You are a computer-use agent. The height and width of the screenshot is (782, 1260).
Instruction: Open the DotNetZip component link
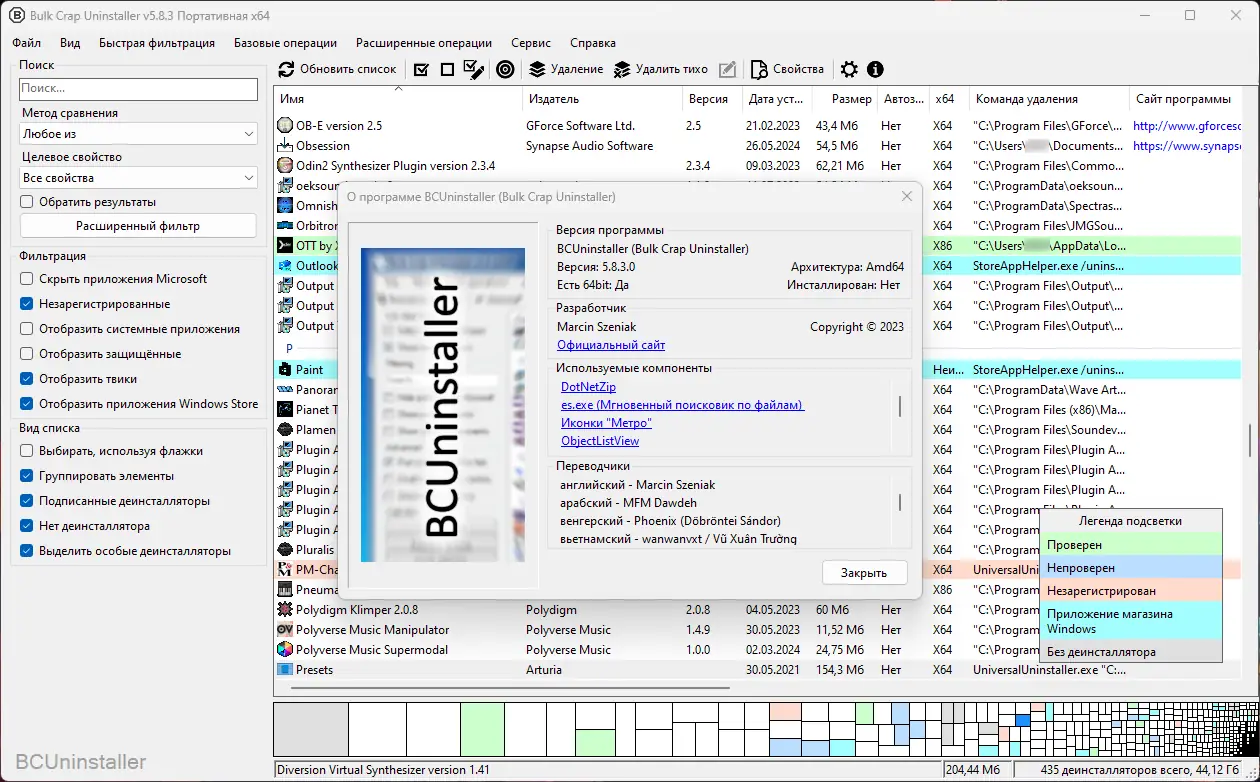(588, 387)
